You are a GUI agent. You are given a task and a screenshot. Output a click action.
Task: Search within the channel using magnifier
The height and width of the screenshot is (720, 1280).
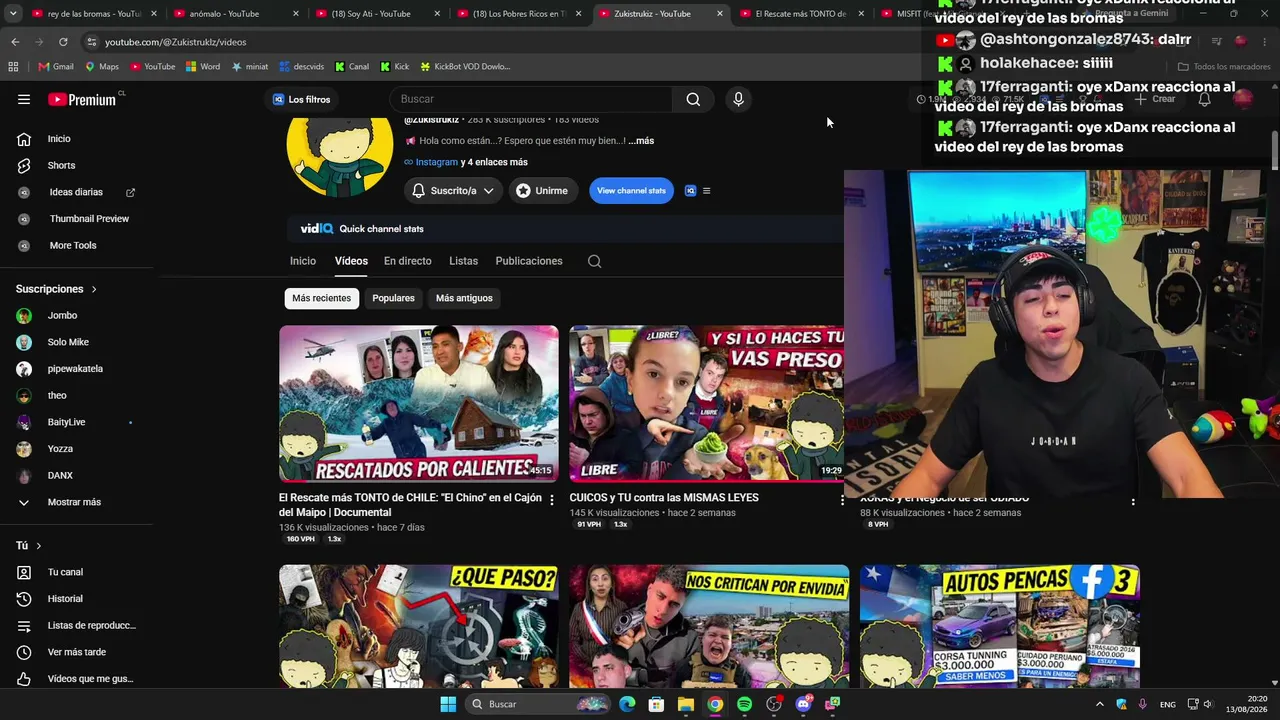click(594, 261)
